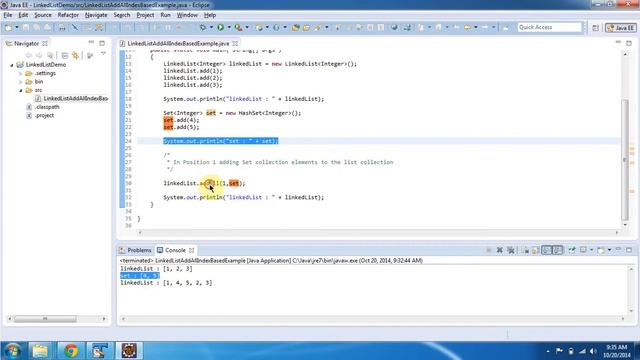640x360 pixels.
Task: Minimize the Navigator view
Action: (x=91, y=42)
